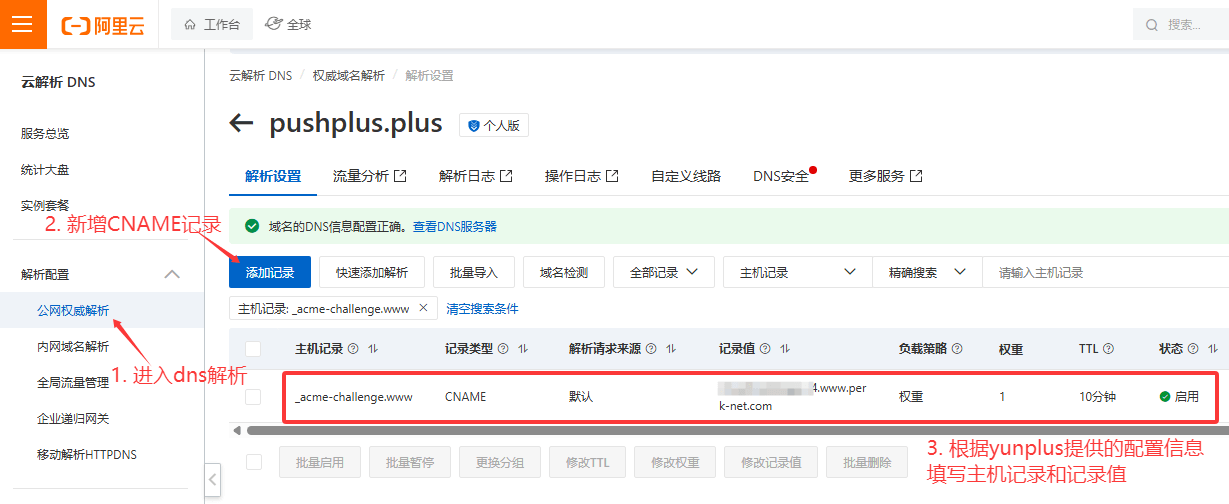The image size is (1229, 504).
Task: Click help icon next to 主机记录 column
Action: tap(352, 349)
